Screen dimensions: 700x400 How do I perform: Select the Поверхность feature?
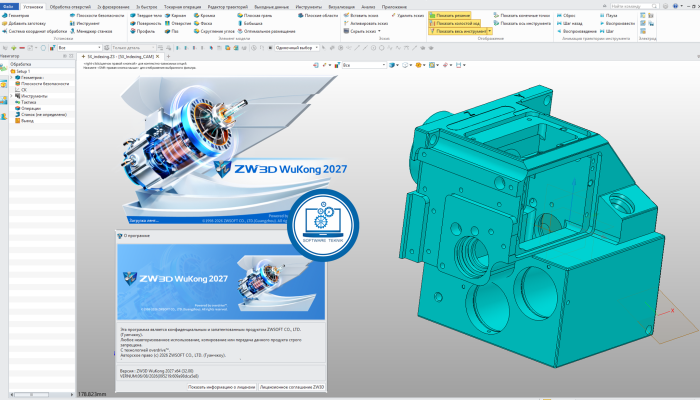click(146, 23)
